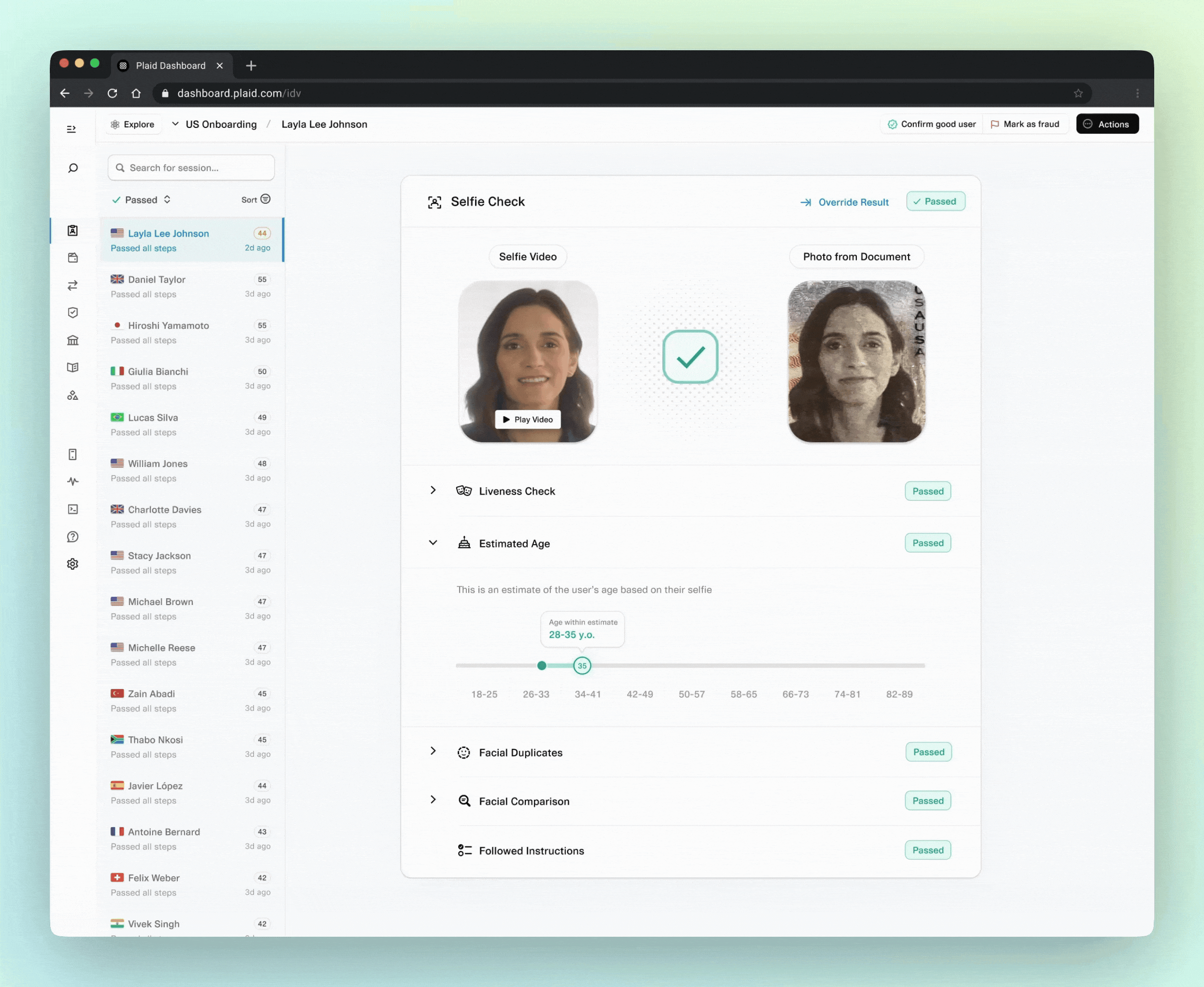Image resolution: width=1204 pixels, height=987 pixels.
Task: Open the terminal console sidebar icon
Action: point(73,509)
